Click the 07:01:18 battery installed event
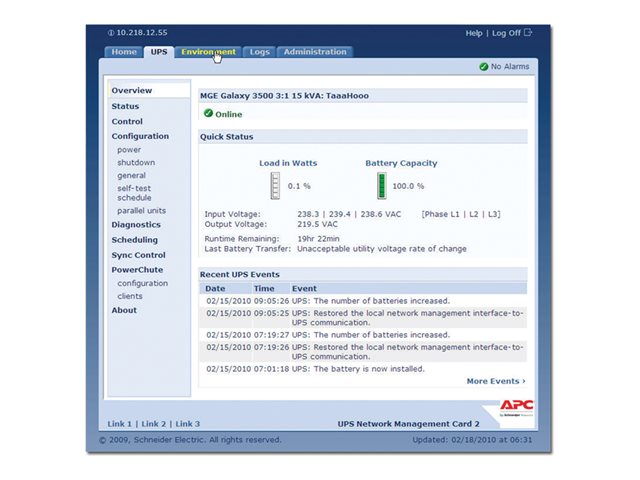This screenshot has width=640, height=480. click(363, 369)
